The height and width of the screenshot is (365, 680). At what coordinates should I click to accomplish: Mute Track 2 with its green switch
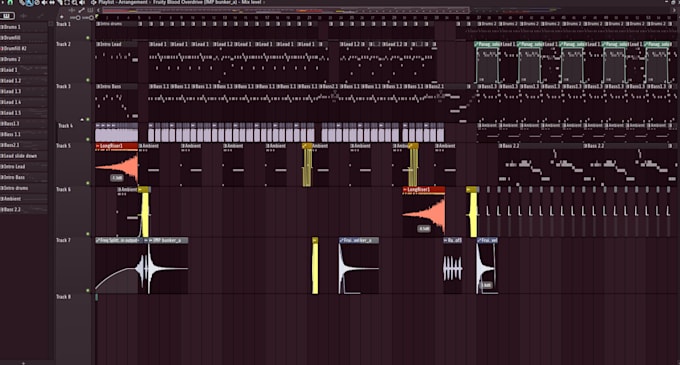88,80
